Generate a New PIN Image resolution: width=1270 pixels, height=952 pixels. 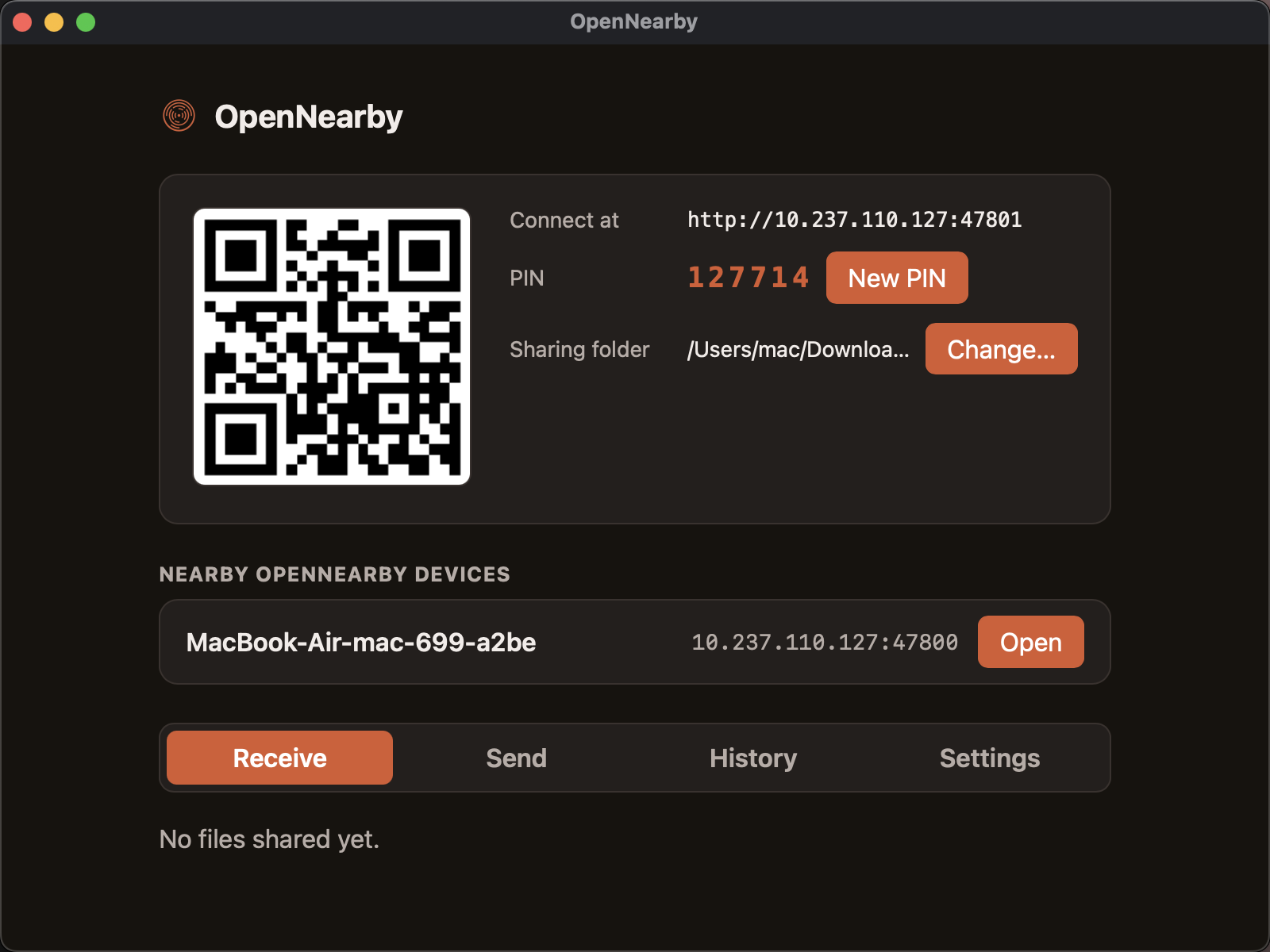coord(897,278)
